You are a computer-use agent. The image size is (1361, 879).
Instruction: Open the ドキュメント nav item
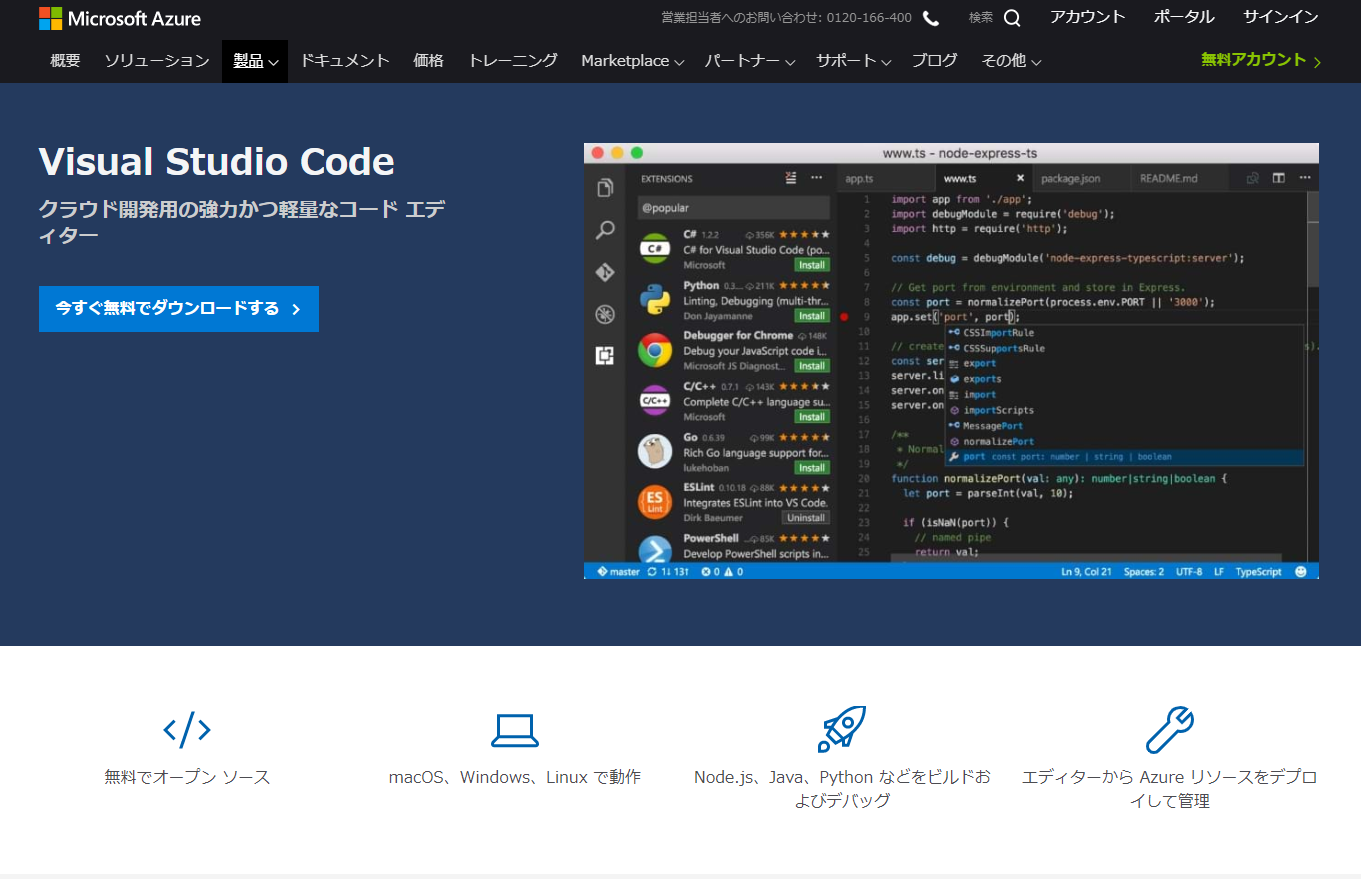coord(345,61)
